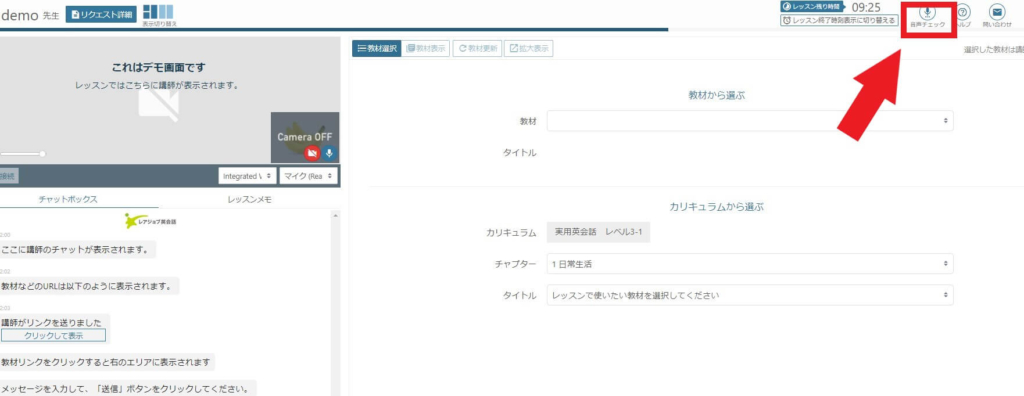
Task: Switch layout with 表示切り替え icon
Action: point(159,15)
